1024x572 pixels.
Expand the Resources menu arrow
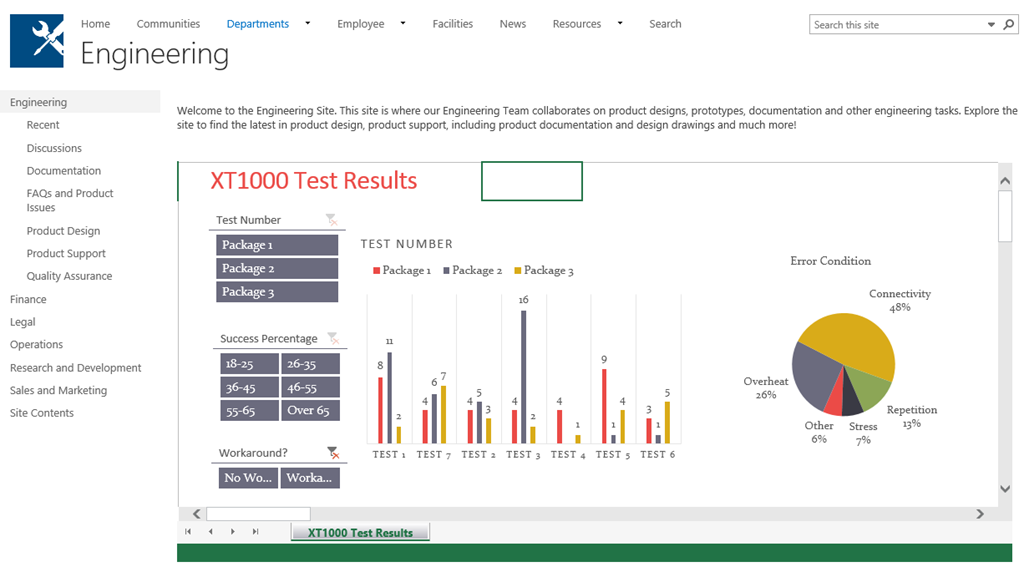tap(620, 24)
